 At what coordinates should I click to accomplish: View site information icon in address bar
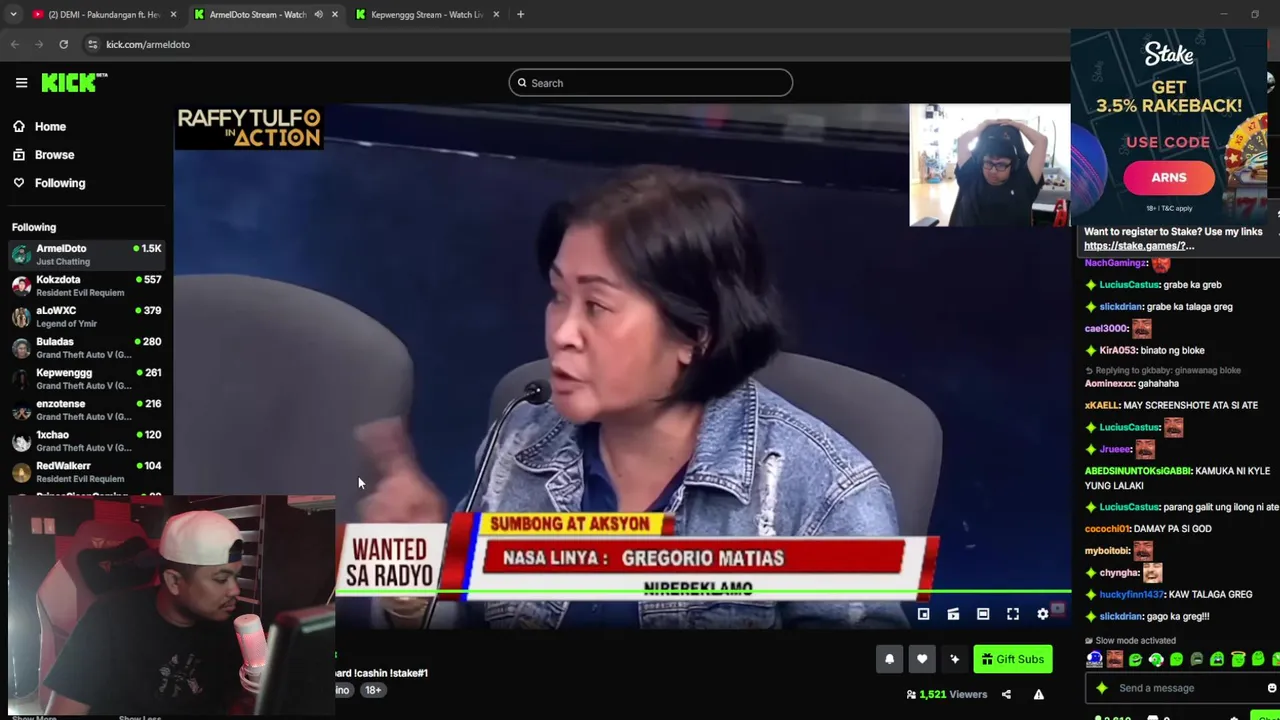[x=92, y=44]
